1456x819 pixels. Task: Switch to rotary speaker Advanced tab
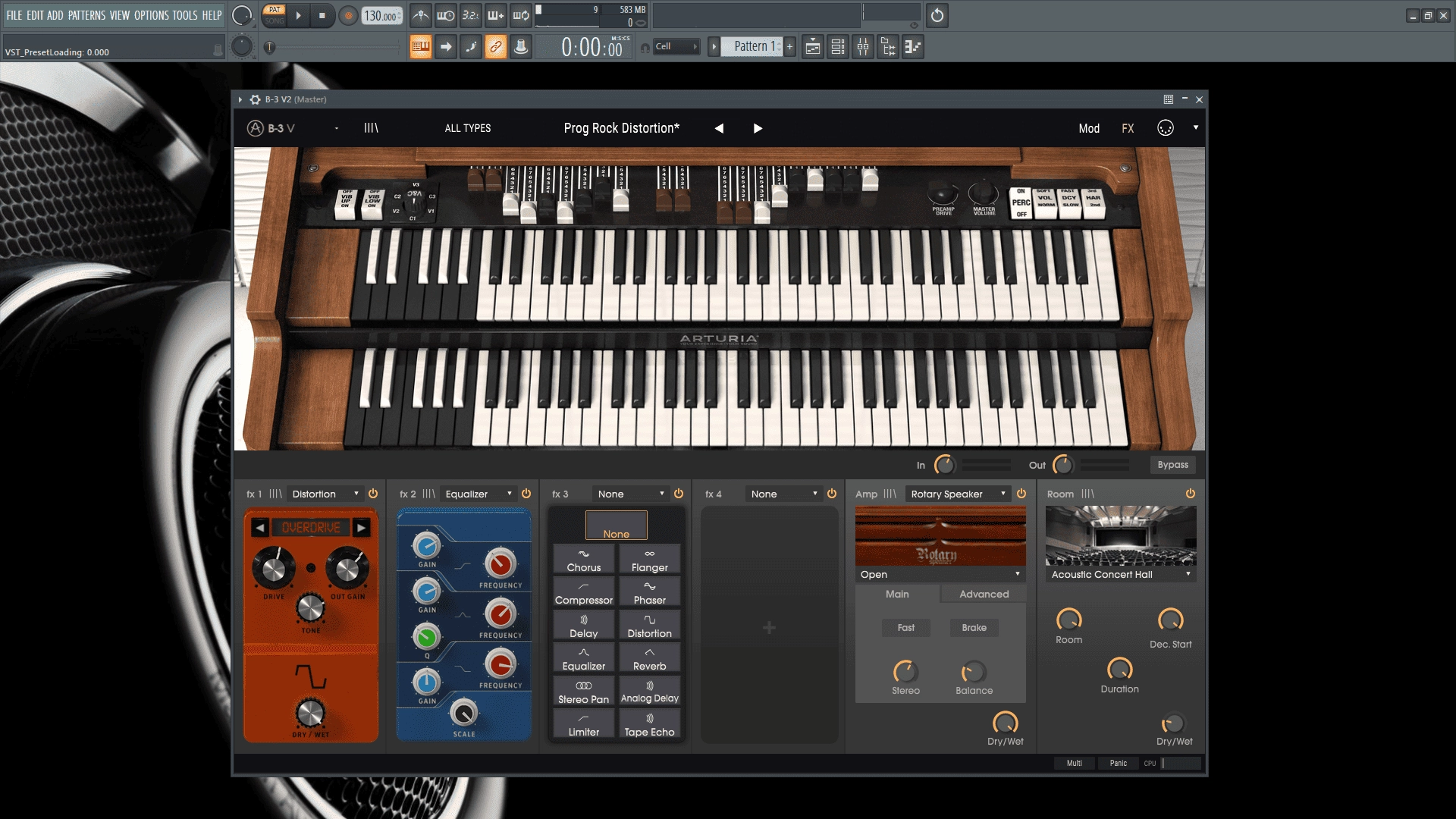pyautogui.click(x=984, y=594)
